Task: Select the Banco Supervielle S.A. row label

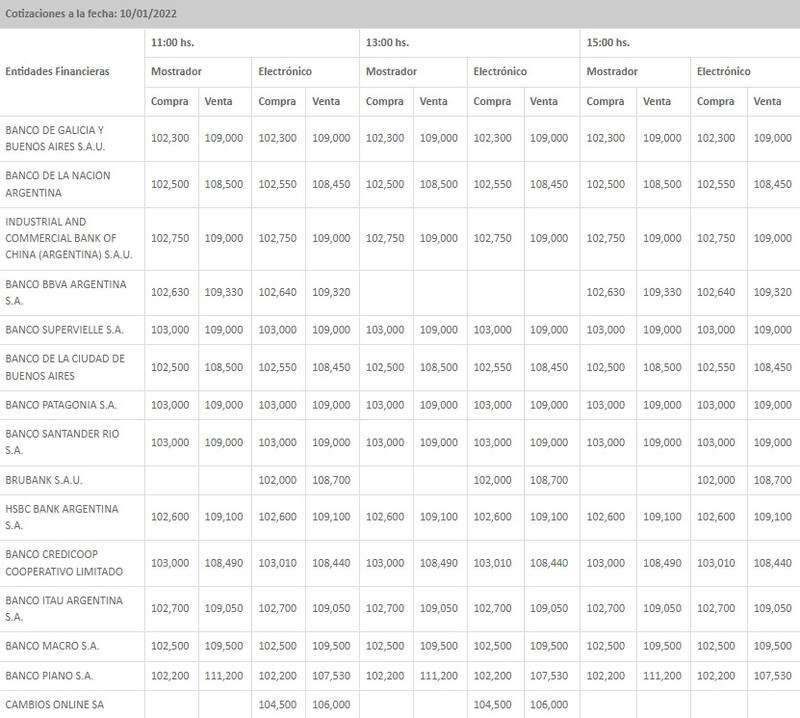Action: 64,329
